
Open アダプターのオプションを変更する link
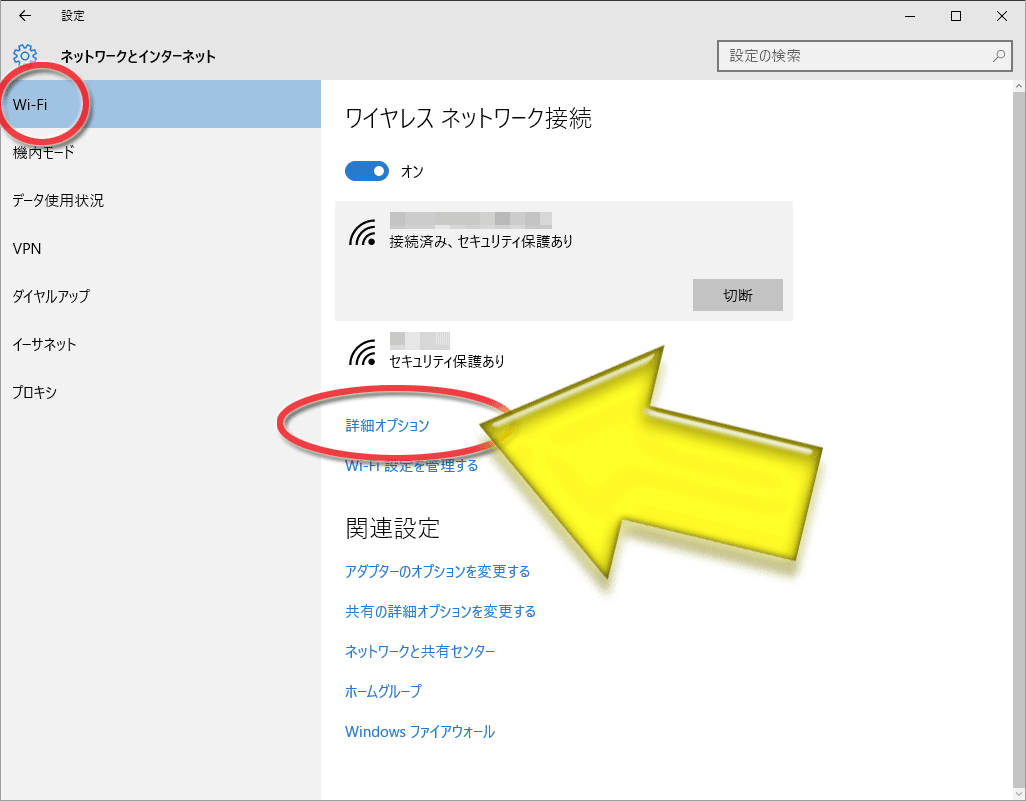pyautogui.click(x=437, y=571)
